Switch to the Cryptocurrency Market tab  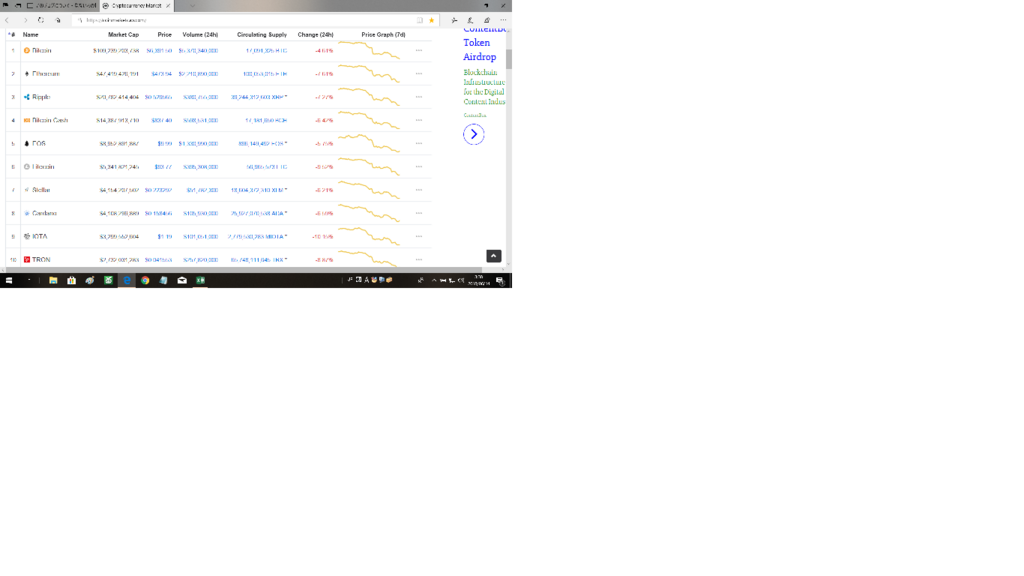coord(136,6)
